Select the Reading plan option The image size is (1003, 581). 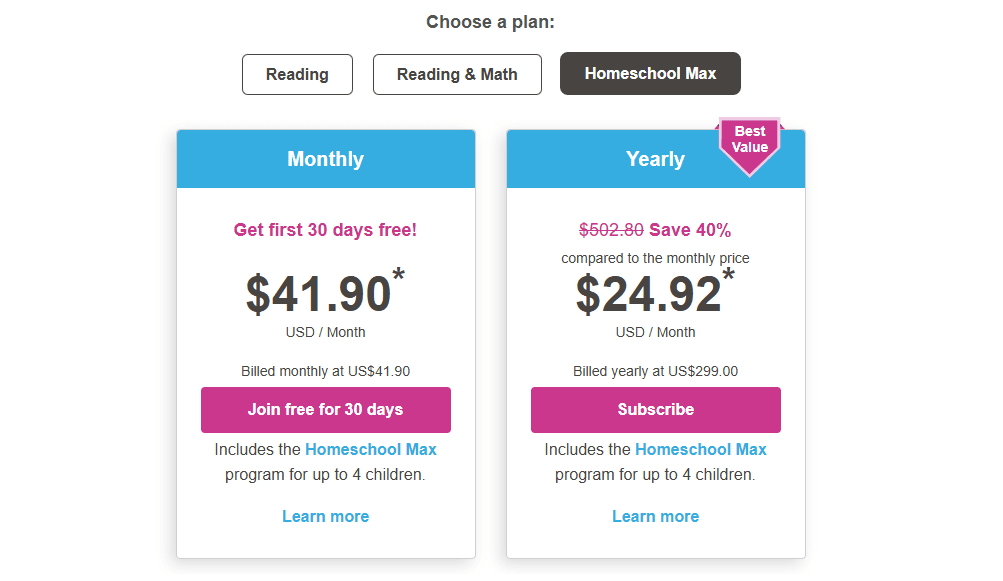[297, 74]
